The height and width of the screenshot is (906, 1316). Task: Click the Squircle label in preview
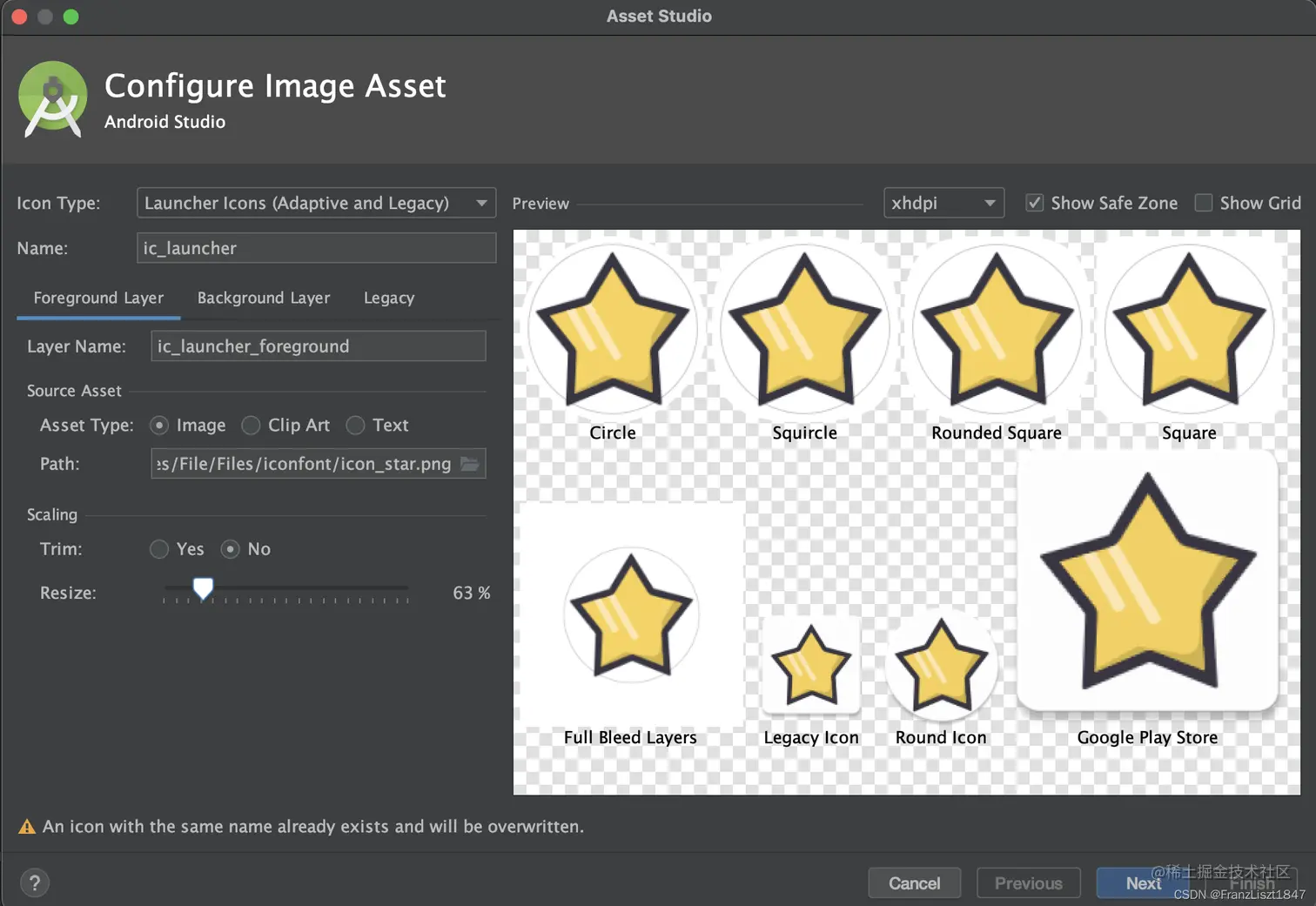[805, 433]
